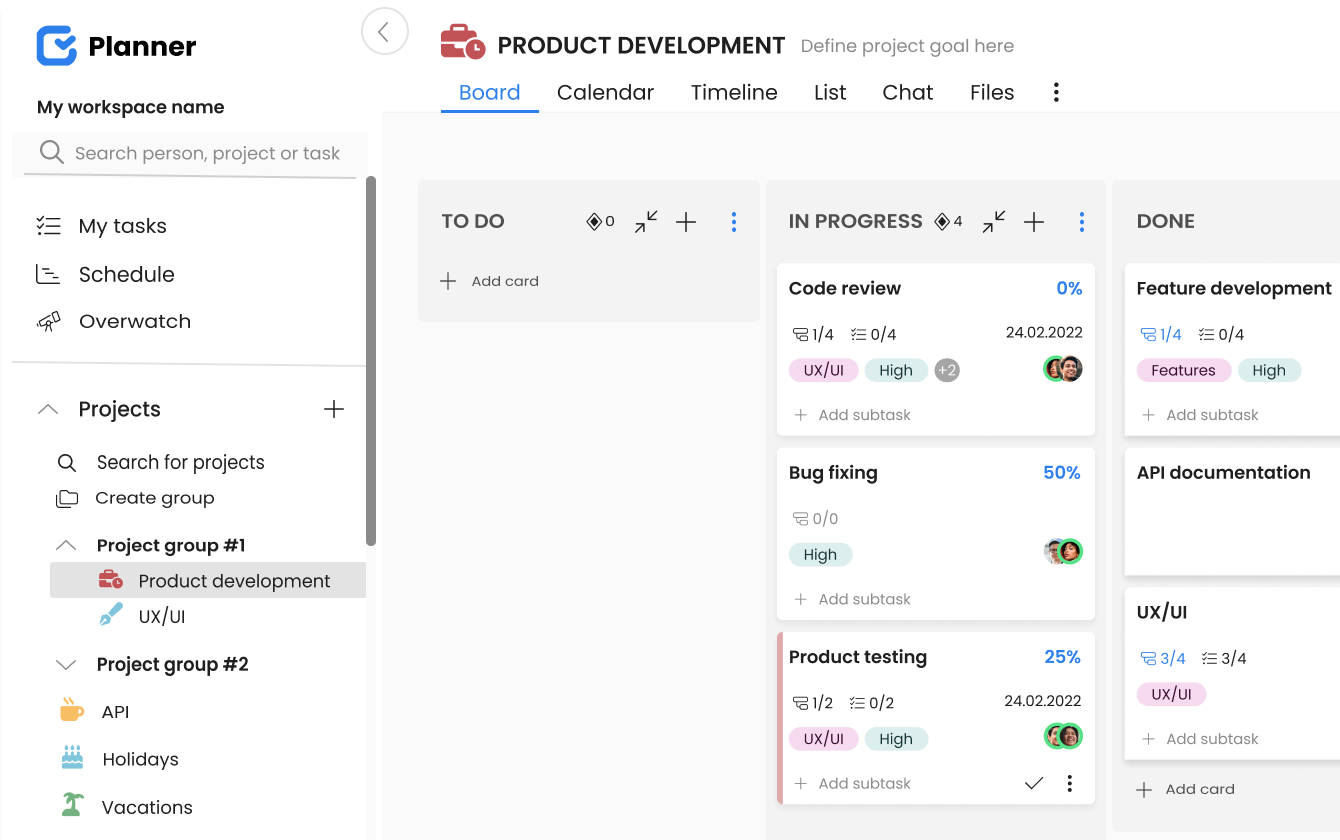Click Code review assignee avatars
Screen dimensions: 1340x840
(1064, 369)
